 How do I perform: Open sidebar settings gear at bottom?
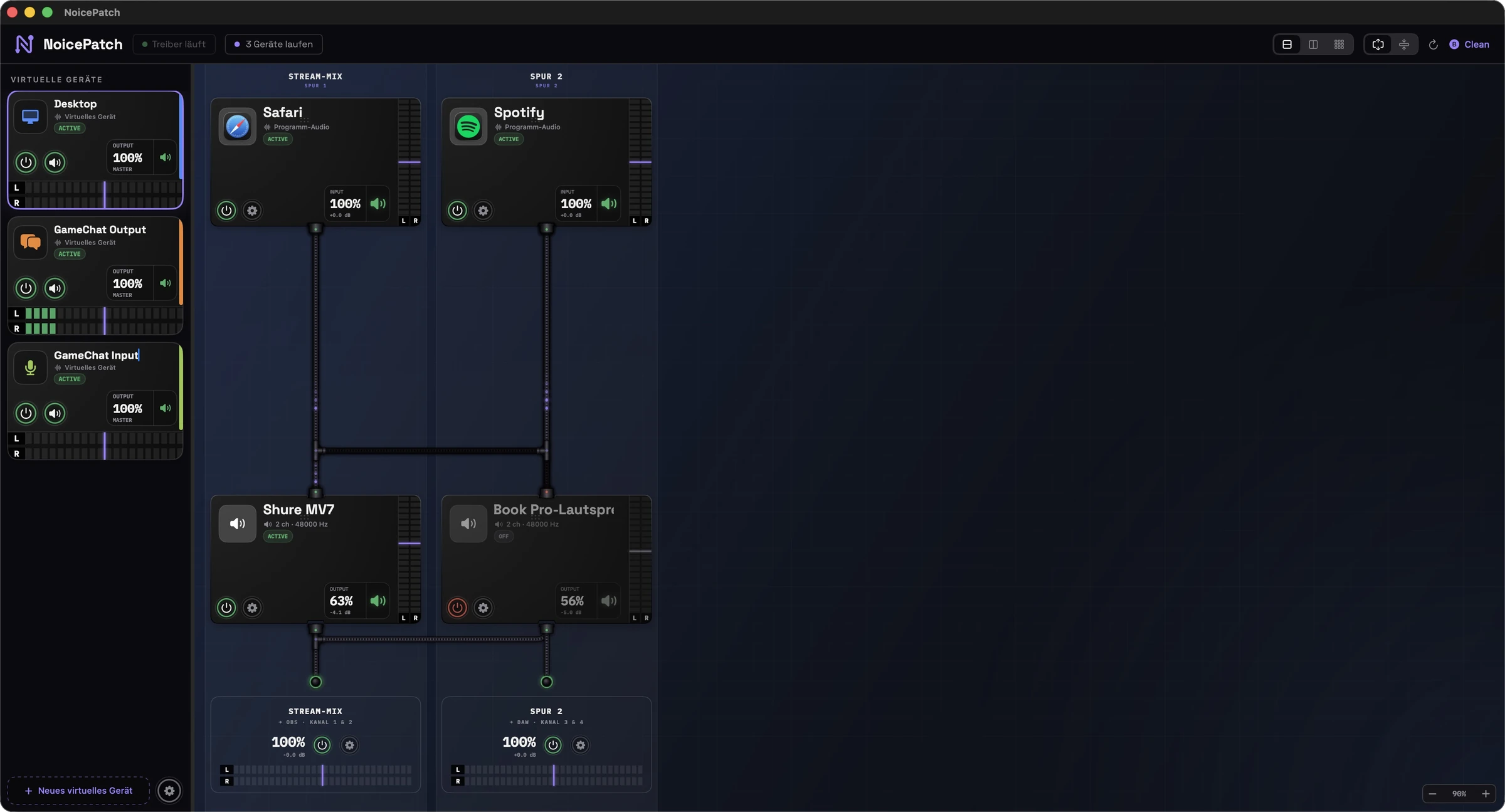click(x=169, y=791)
